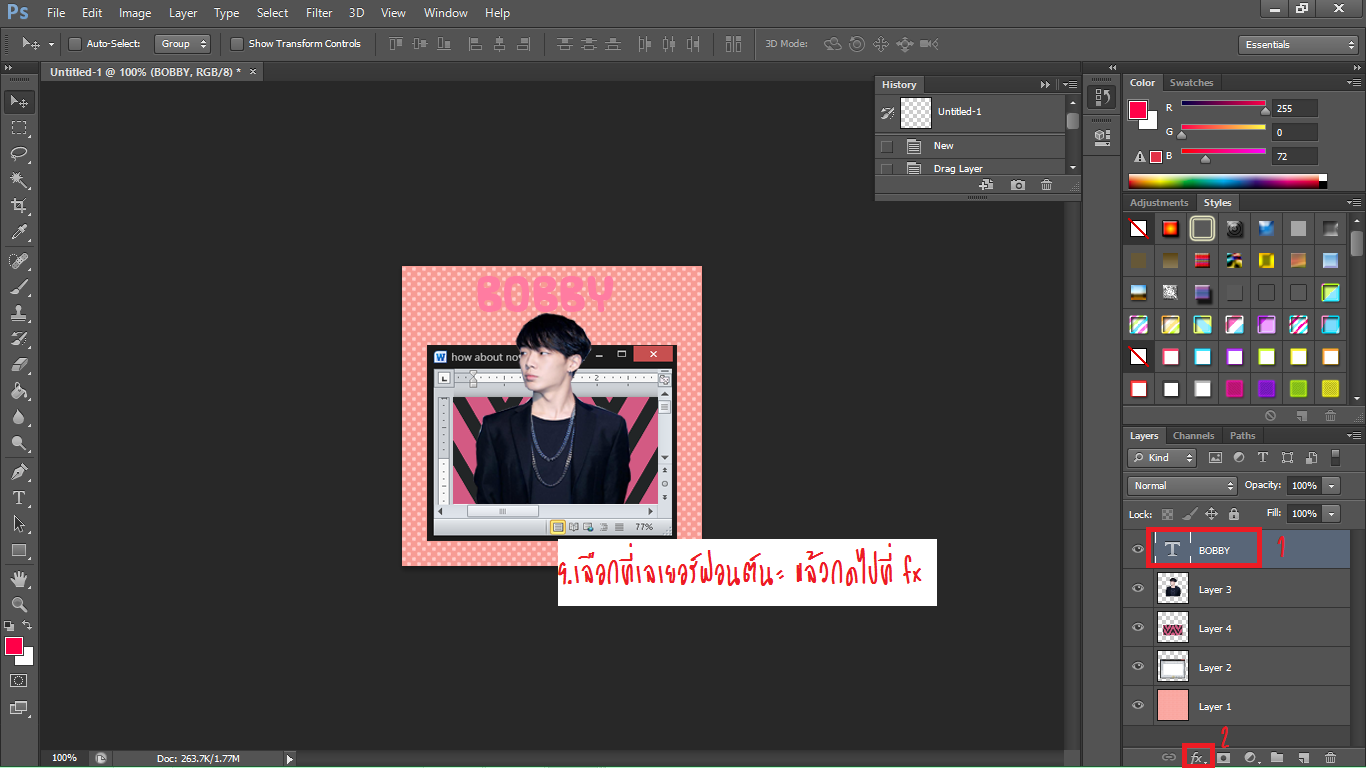Image resolution: width=1366 pixels, height=768 pixels.
Task: Open the Normal blend mode dropdown
Action: point(1183,485)
